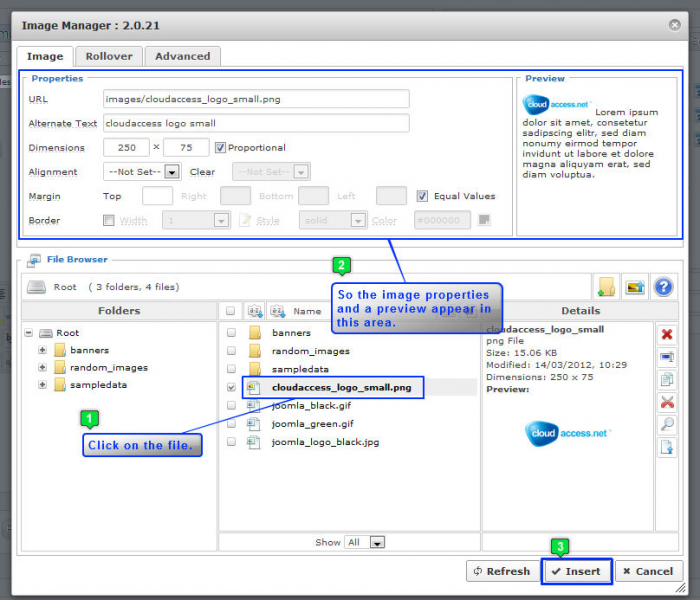Image resolution: width=700 pixels, height=600 pixels.
Task: Open the blue Help question mark
Action: [663, 287]
